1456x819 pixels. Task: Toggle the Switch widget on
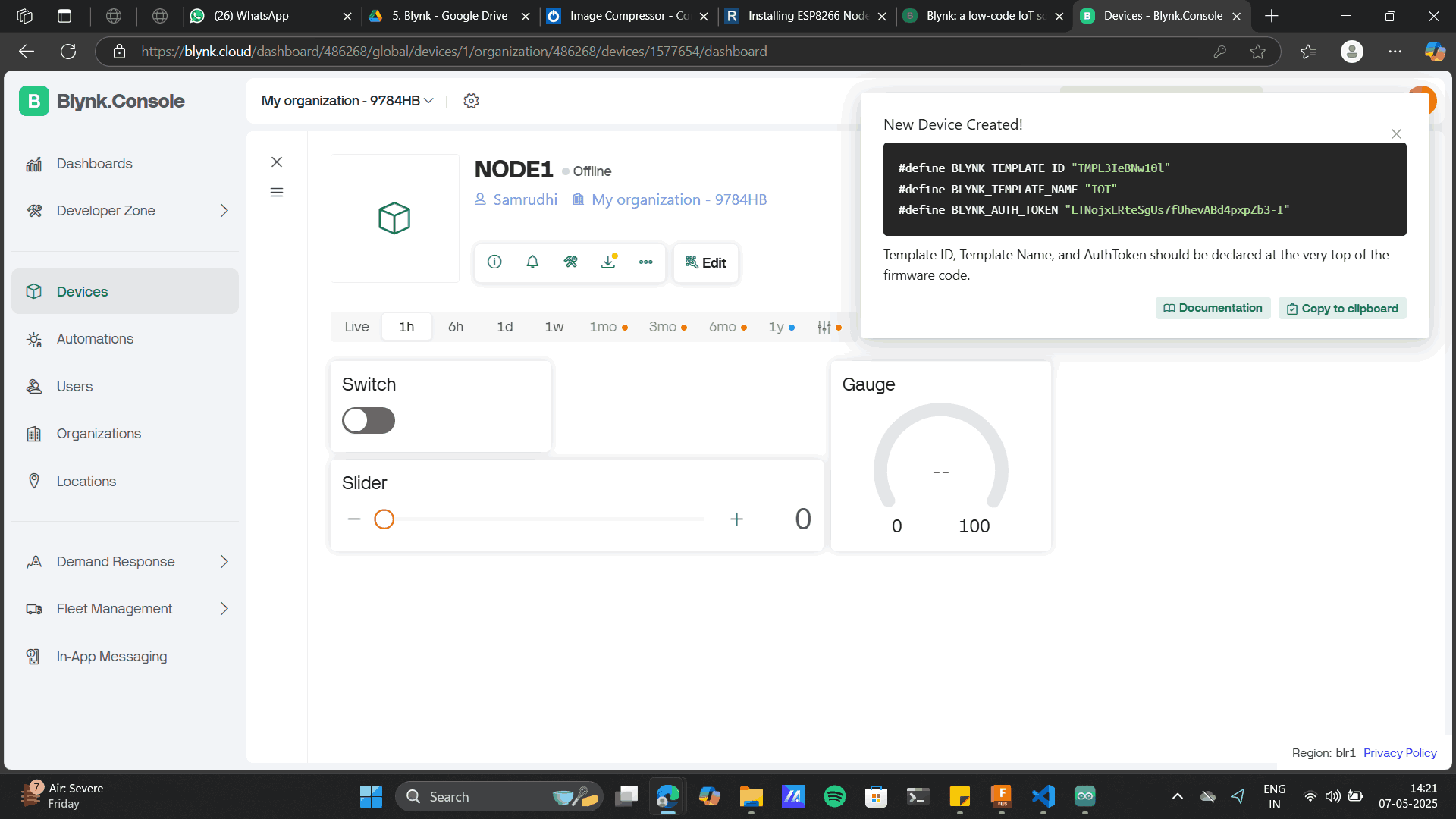(x=369, y=420)
